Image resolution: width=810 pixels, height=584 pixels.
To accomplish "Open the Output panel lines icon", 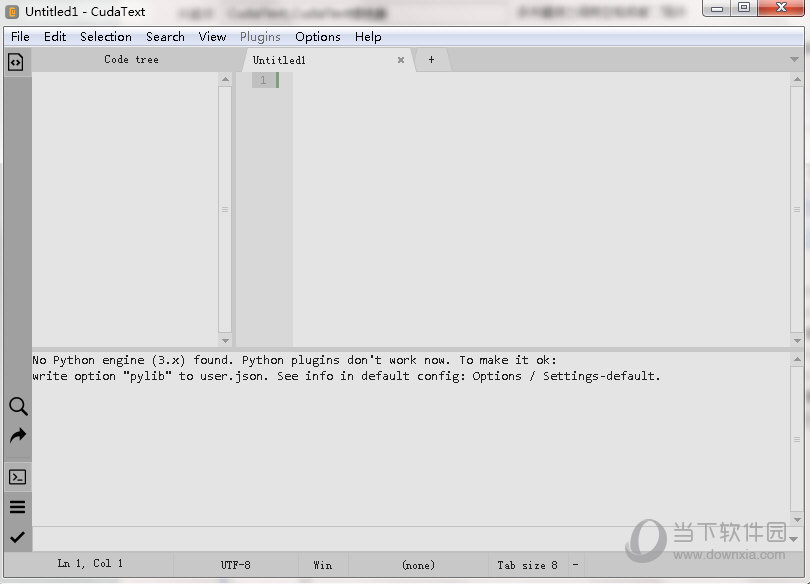I will click(17, 507).
